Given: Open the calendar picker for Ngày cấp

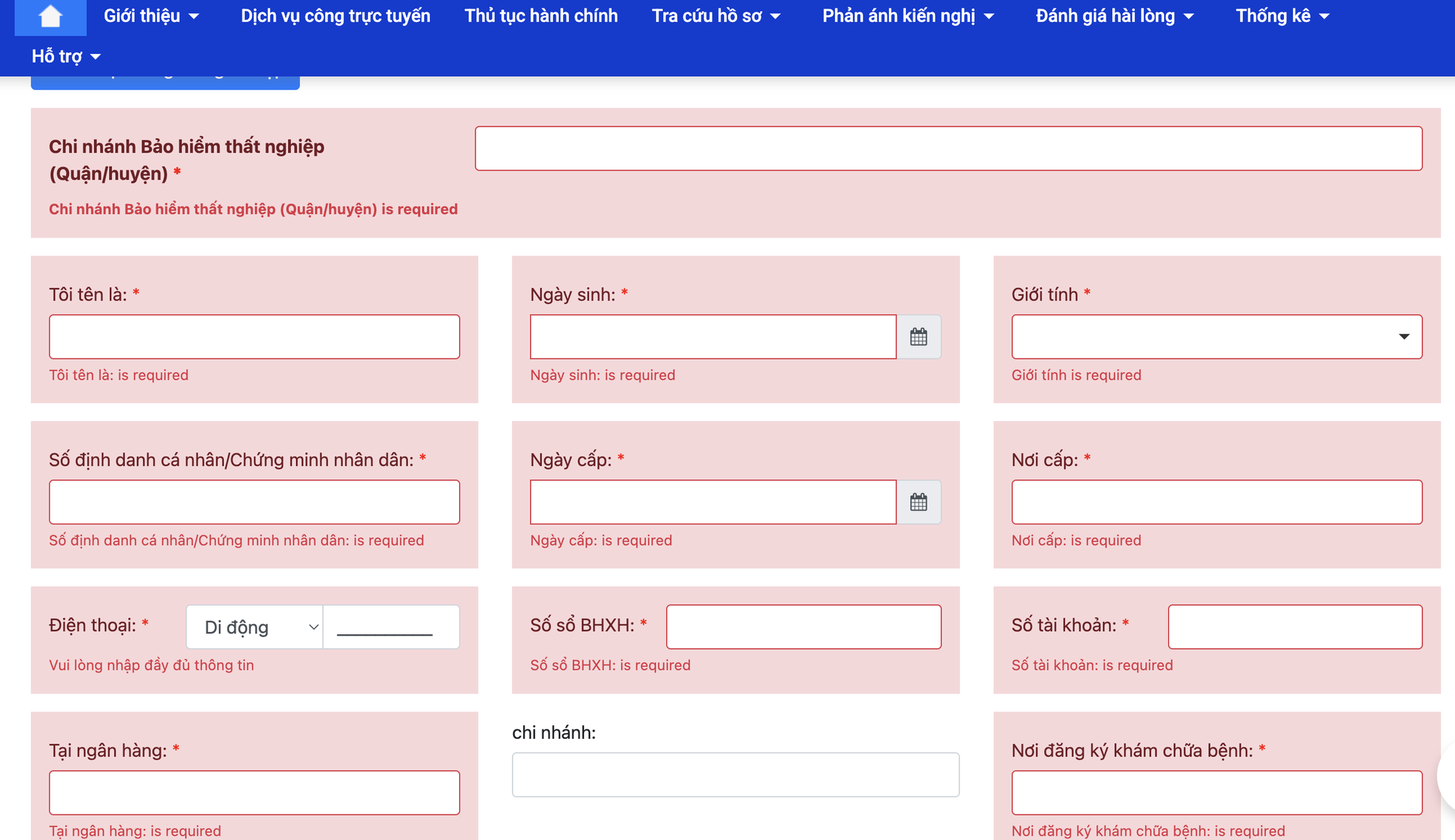Looking at the screenshot, I should click(x=919, y=502).
